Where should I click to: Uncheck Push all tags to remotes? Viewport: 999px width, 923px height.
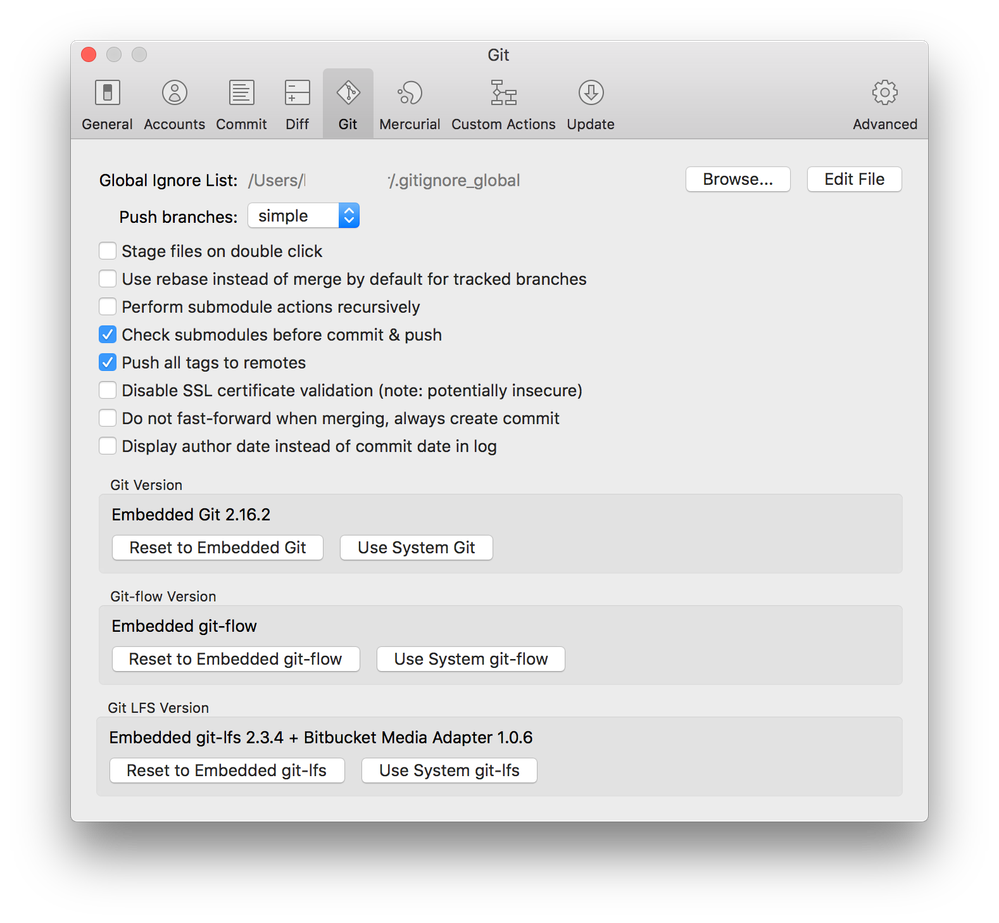click(x=108, y=362)
